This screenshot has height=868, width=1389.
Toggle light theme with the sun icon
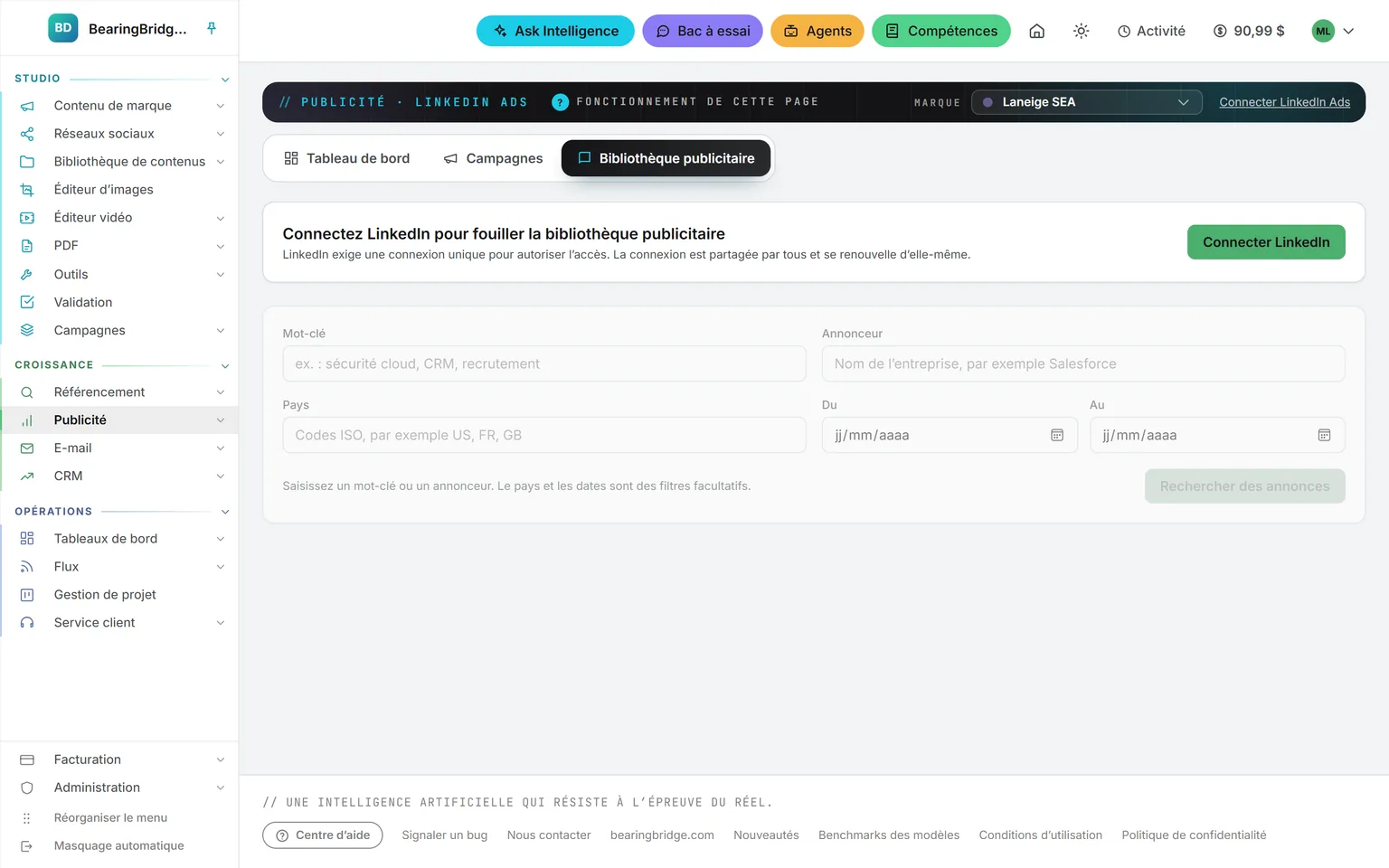(1081, 31)
